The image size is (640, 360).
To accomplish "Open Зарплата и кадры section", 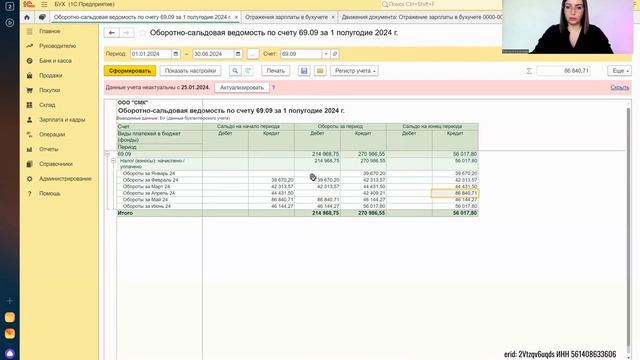I will (x=62, y=120).
